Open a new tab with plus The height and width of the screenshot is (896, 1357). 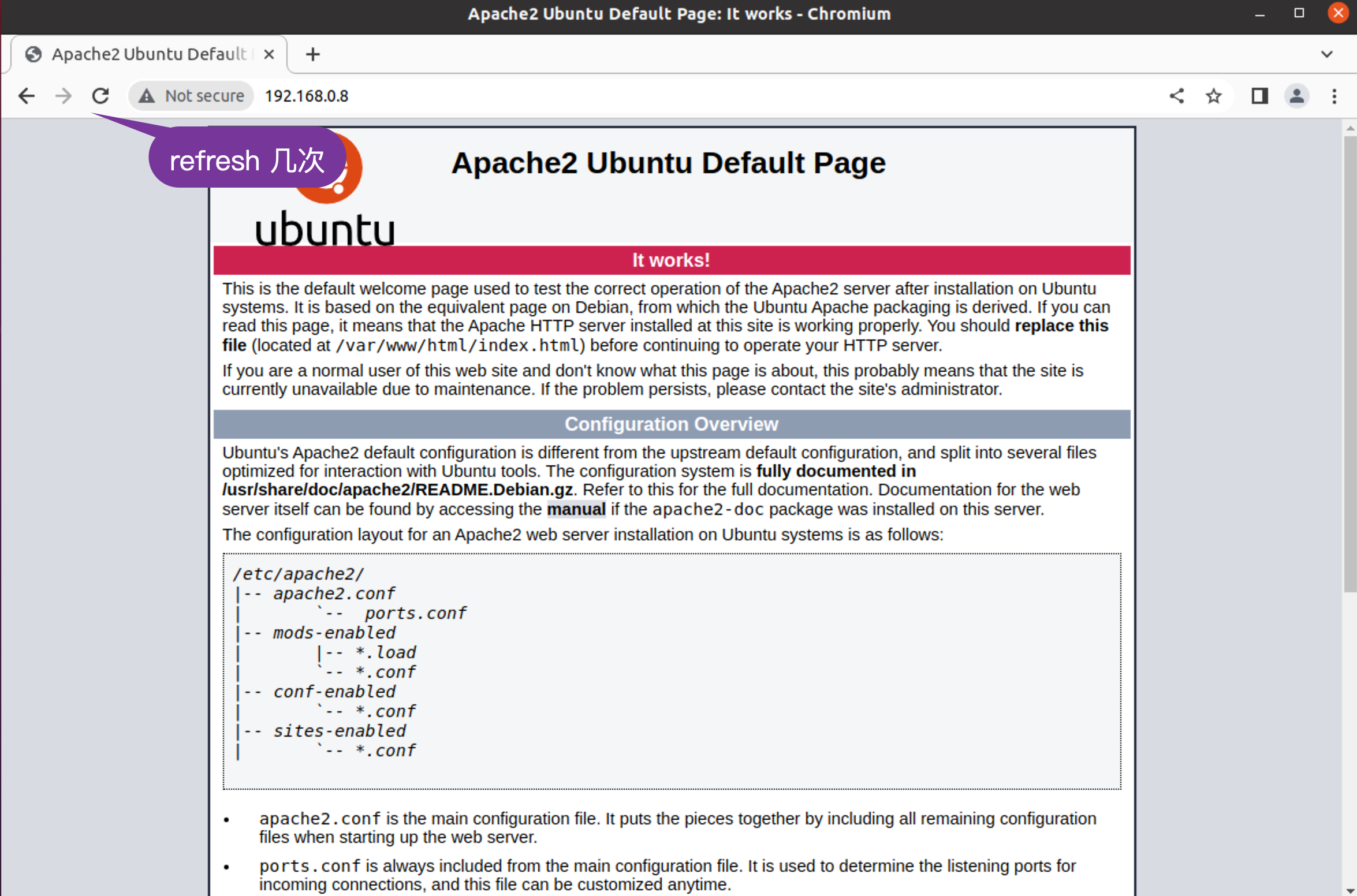pos(312,54)
